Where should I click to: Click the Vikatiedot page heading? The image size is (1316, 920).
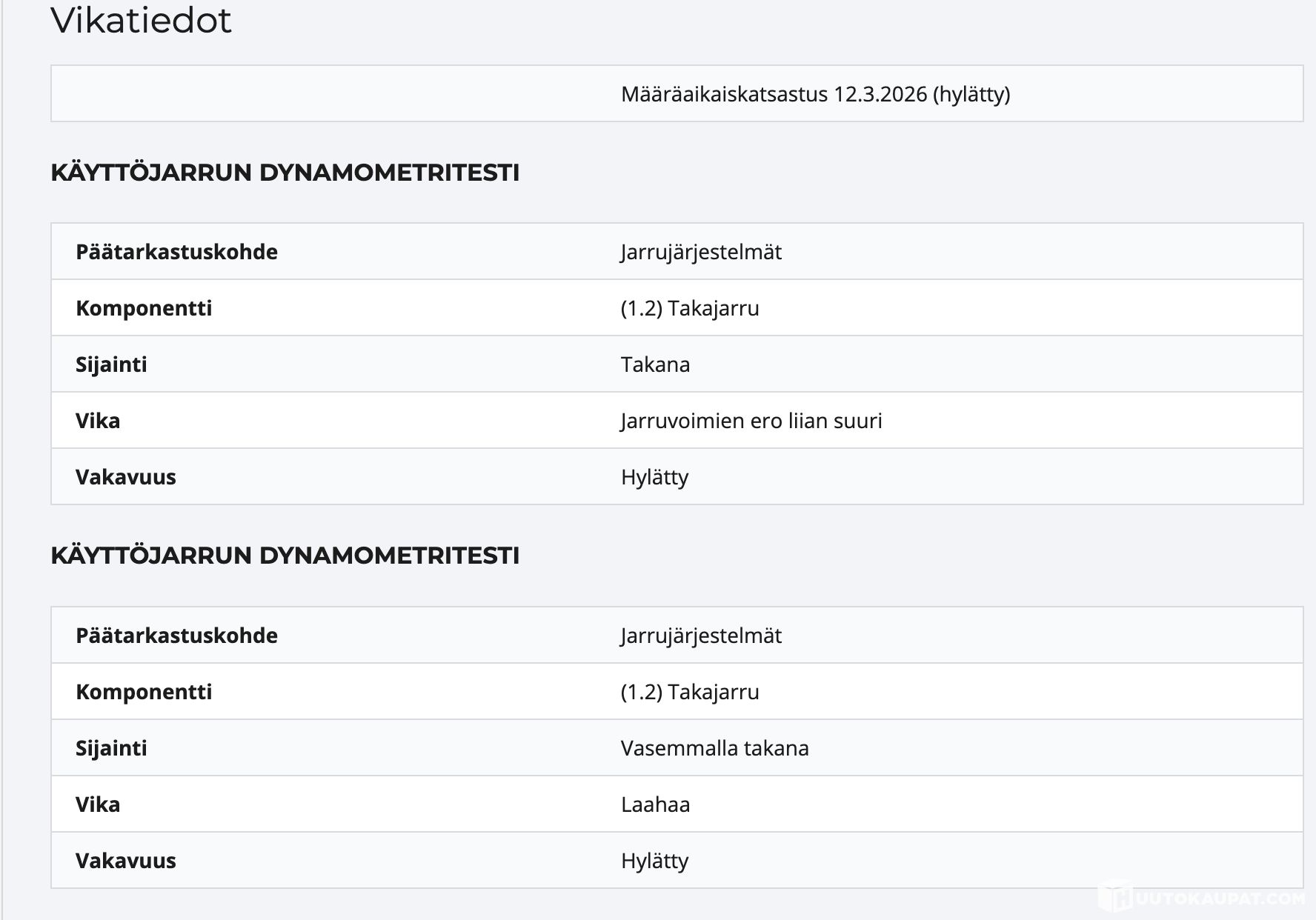141,20
